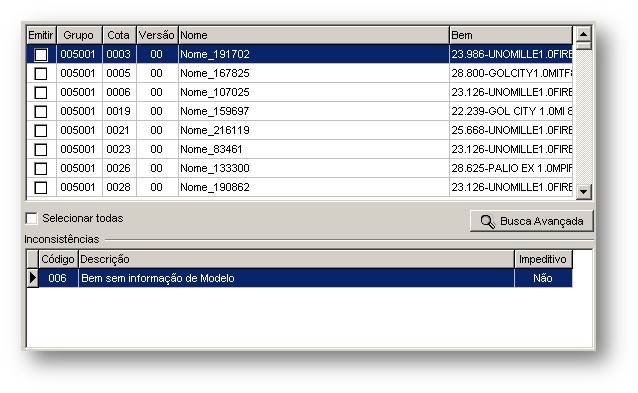638x393 pixels.
Task: Select name cell Nome_107025
Action: [x=314, y=92]
